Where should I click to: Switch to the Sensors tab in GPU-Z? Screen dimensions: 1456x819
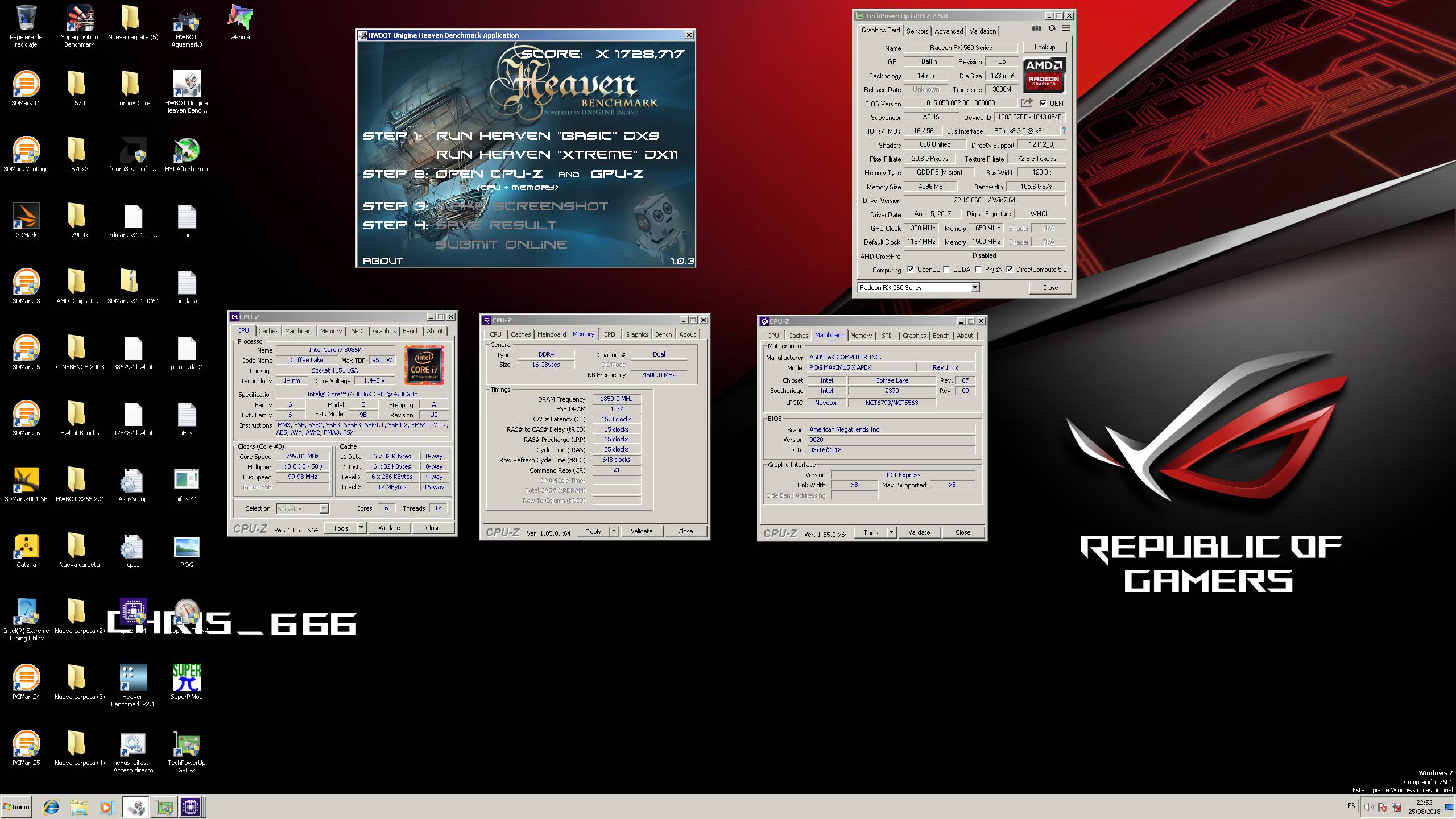click(x=917, y=31)
